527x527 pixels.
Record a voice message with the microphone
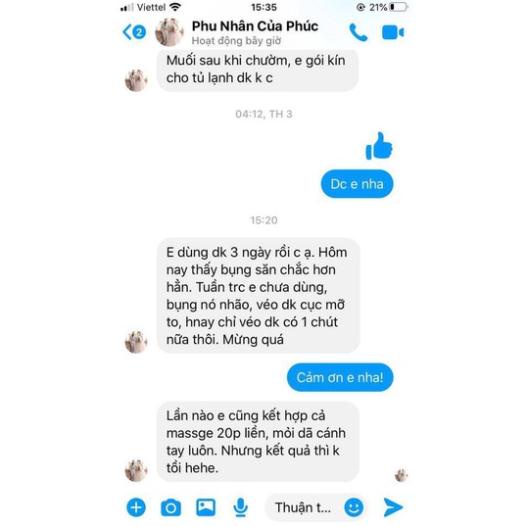(240, 507)
